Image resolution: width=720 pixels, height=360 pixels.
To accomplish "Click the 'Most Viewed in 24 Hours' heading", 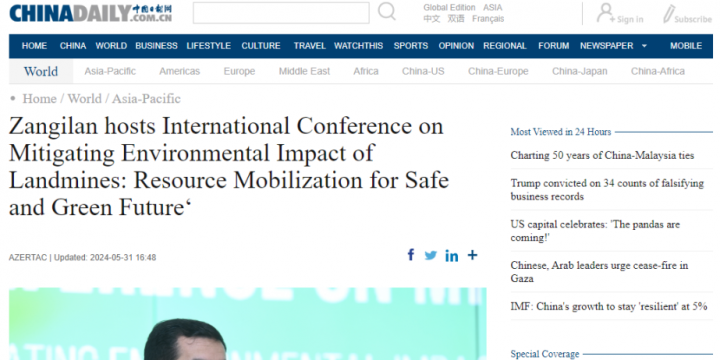I will [x=561, y=132].
